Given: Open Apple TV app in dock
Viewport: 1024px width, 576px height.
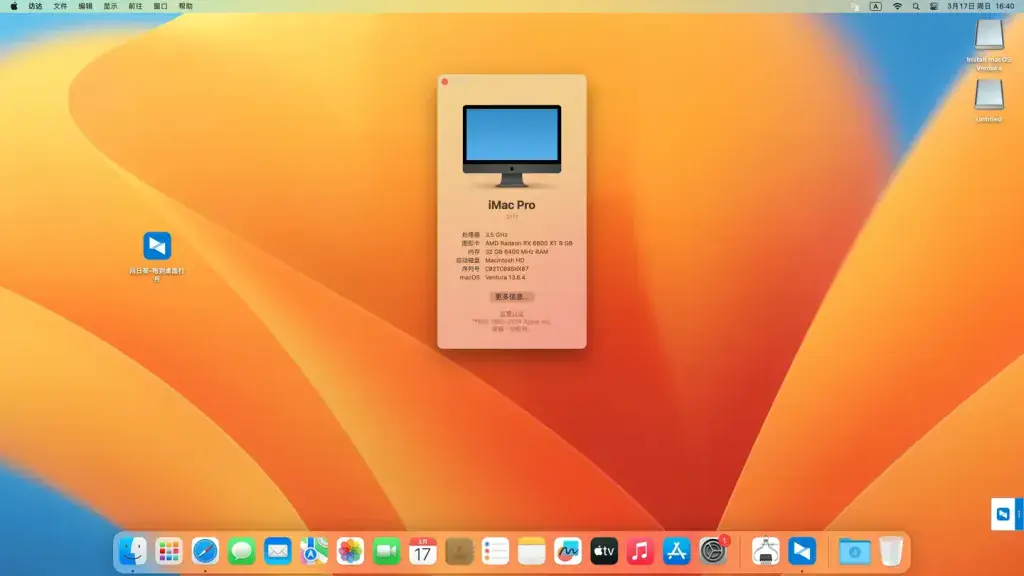Looking at the screenshot, I should pyautogui.click(x=604, y=552).
